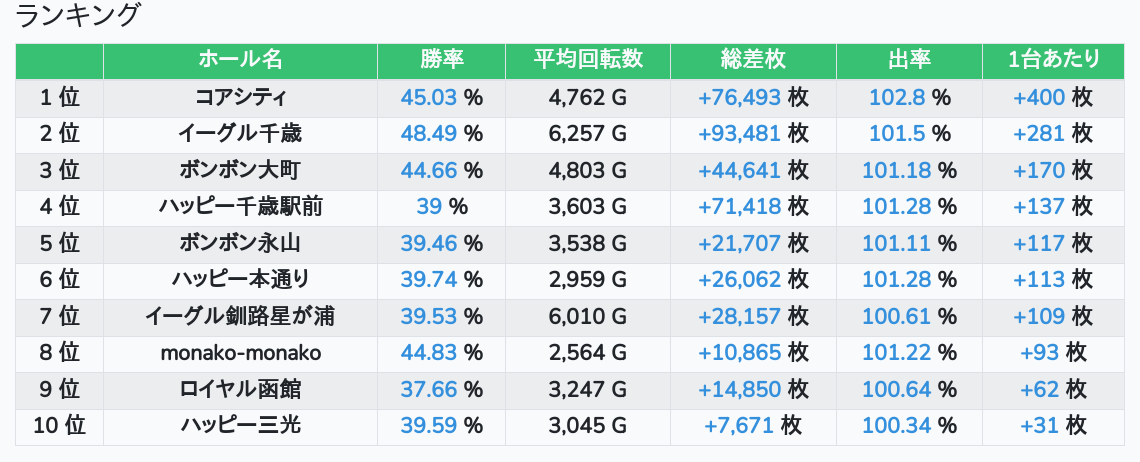Click the ホール名 column header

coord(240,60)
